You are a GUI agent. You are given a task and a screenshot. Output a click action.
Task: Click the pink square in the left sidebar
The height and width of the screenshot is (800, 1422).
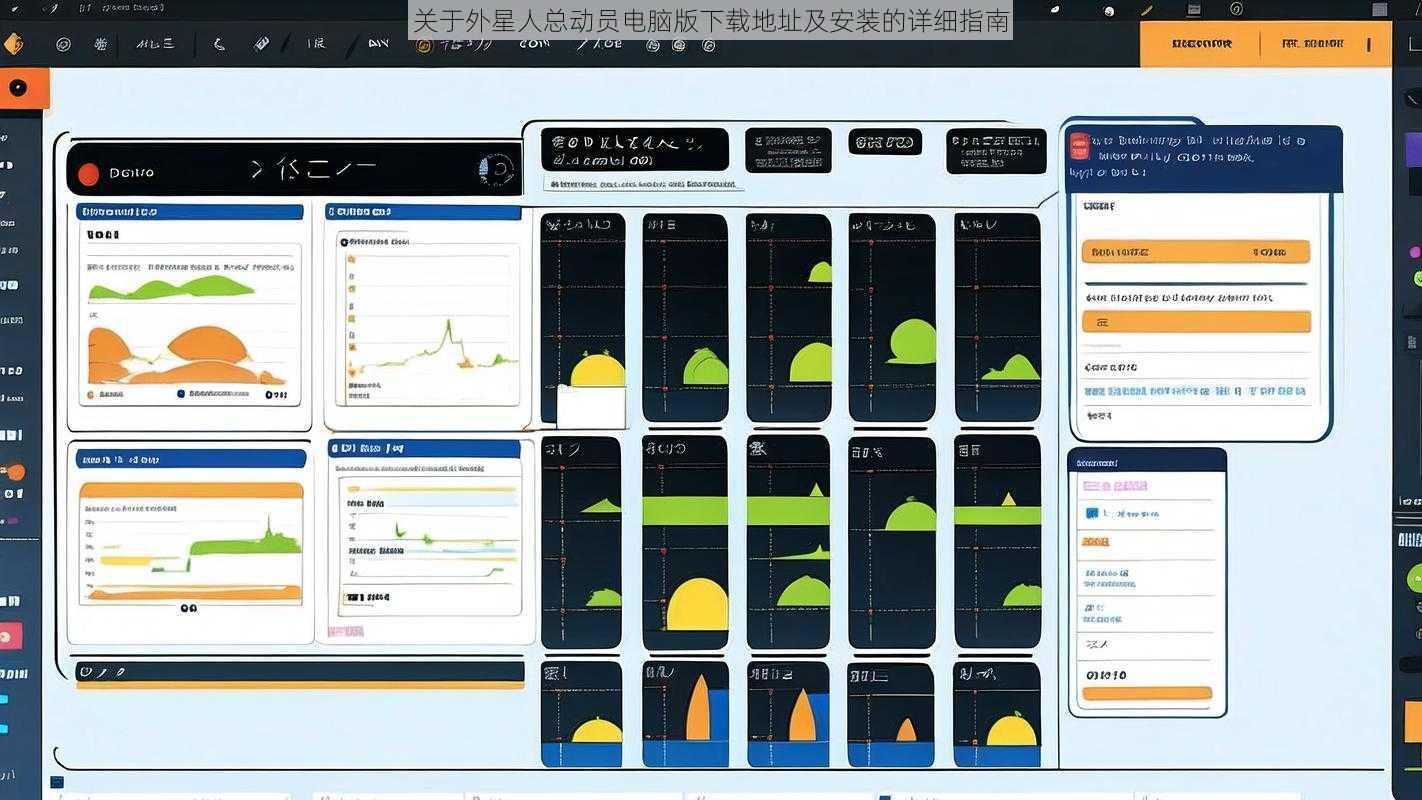(9, 636)
